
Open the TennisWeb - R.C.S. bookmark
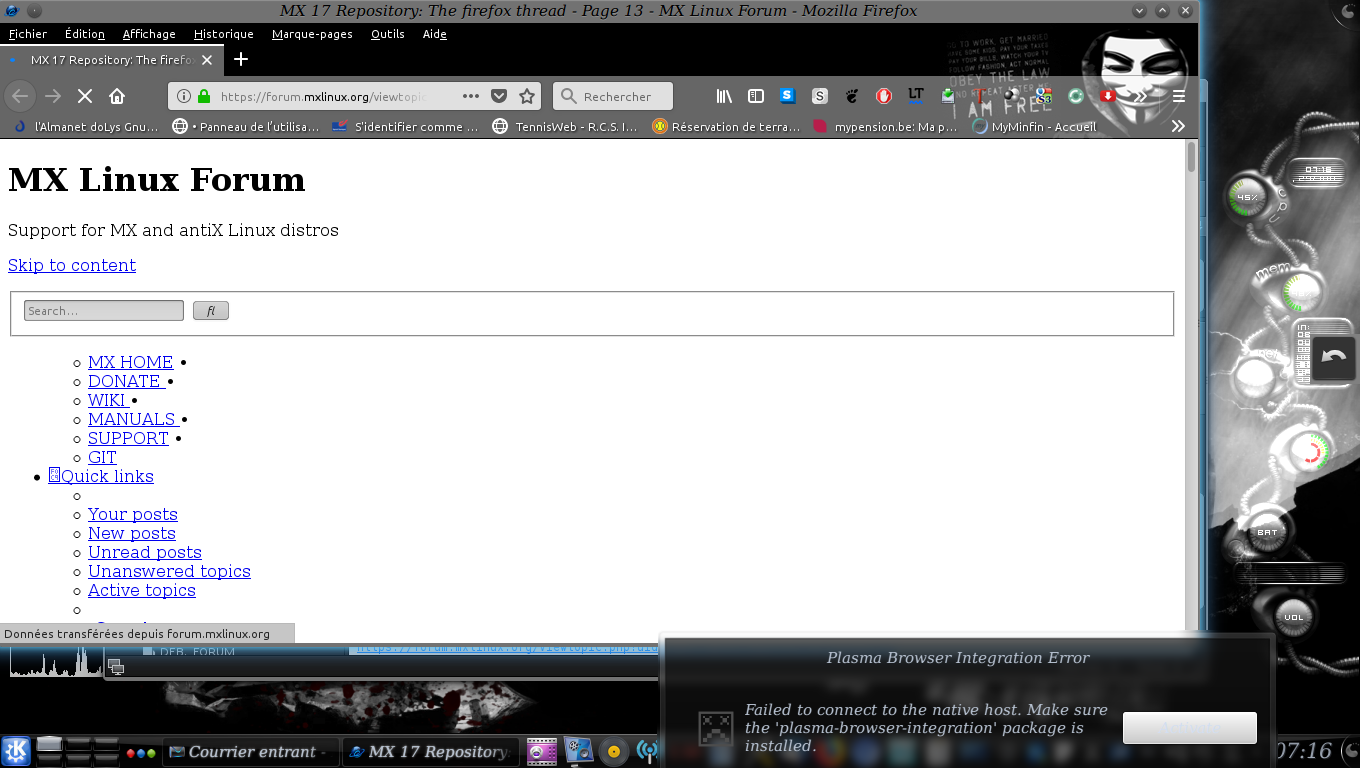click(x=565, y=127)
